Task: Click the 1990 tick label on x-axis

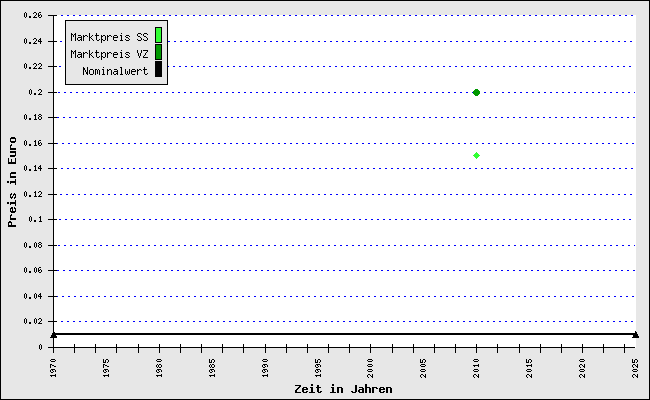Action: coord(265,367)
